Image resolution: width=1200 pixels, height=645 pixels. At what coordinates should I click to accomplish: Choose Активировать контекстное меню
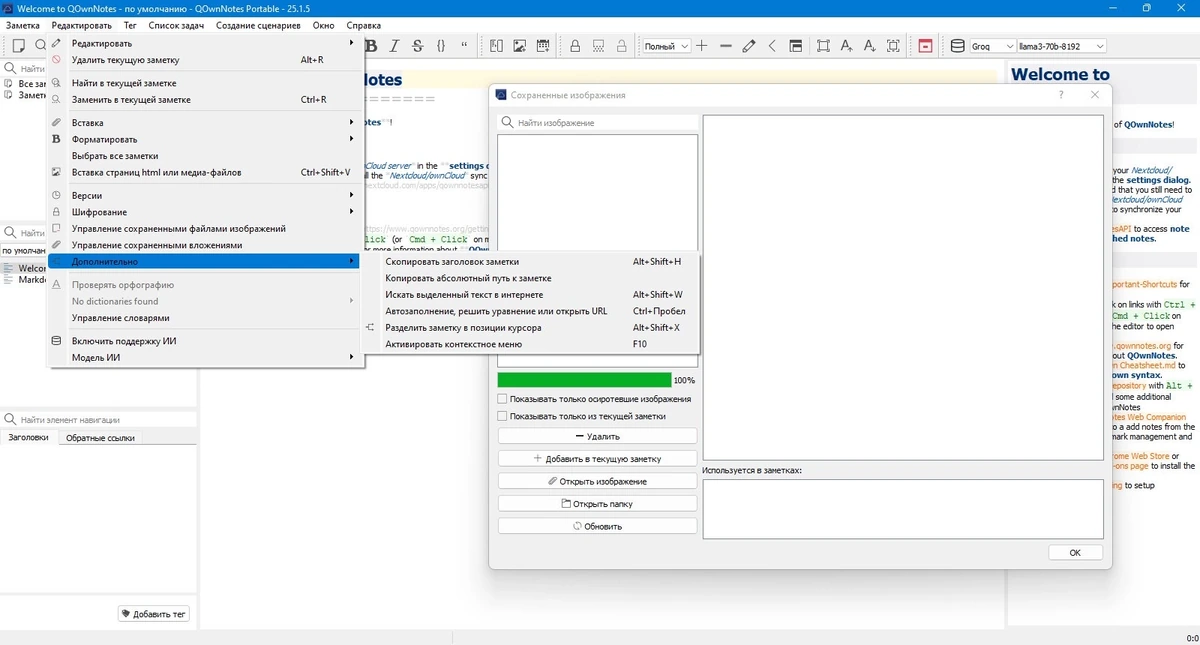(x=534, y=344)
